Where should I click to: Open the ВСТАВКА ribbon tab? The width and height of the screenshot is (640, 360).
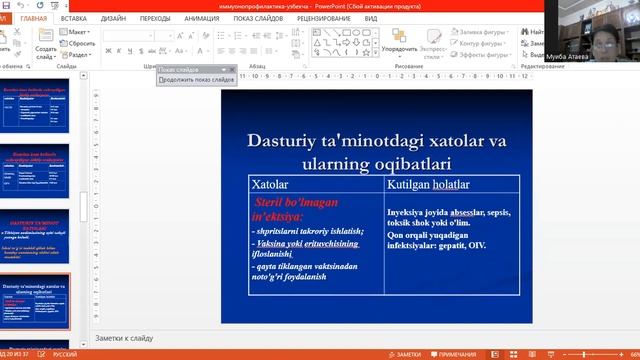[x=73, y=18]
